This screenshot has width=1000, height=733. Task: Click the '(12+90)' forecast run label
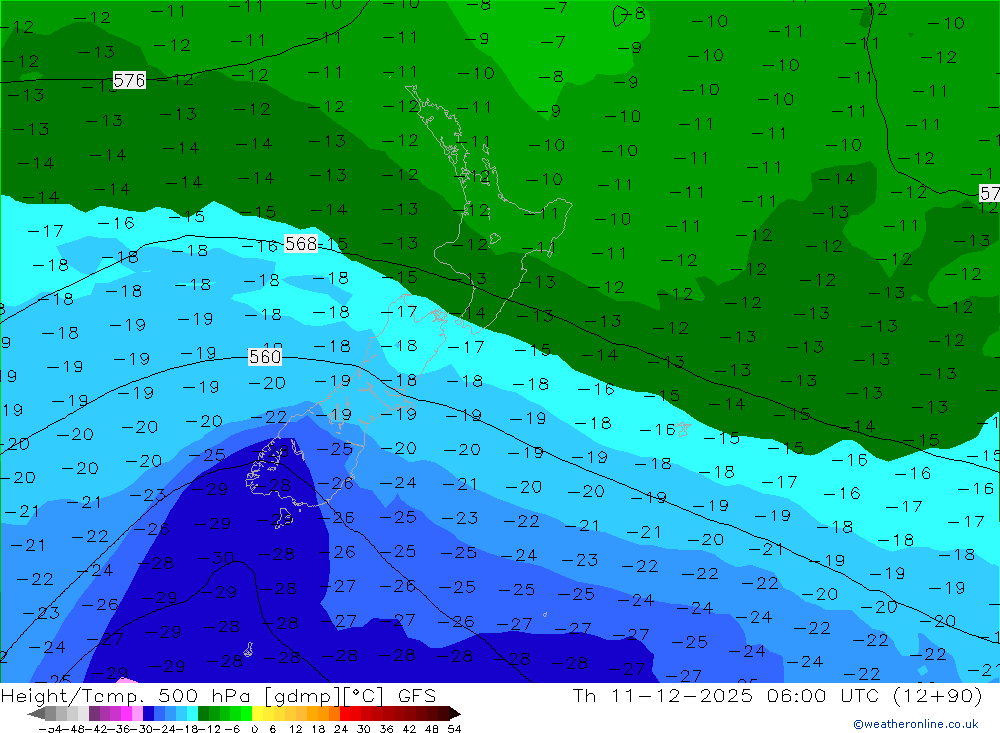click(x=938, y=696)
